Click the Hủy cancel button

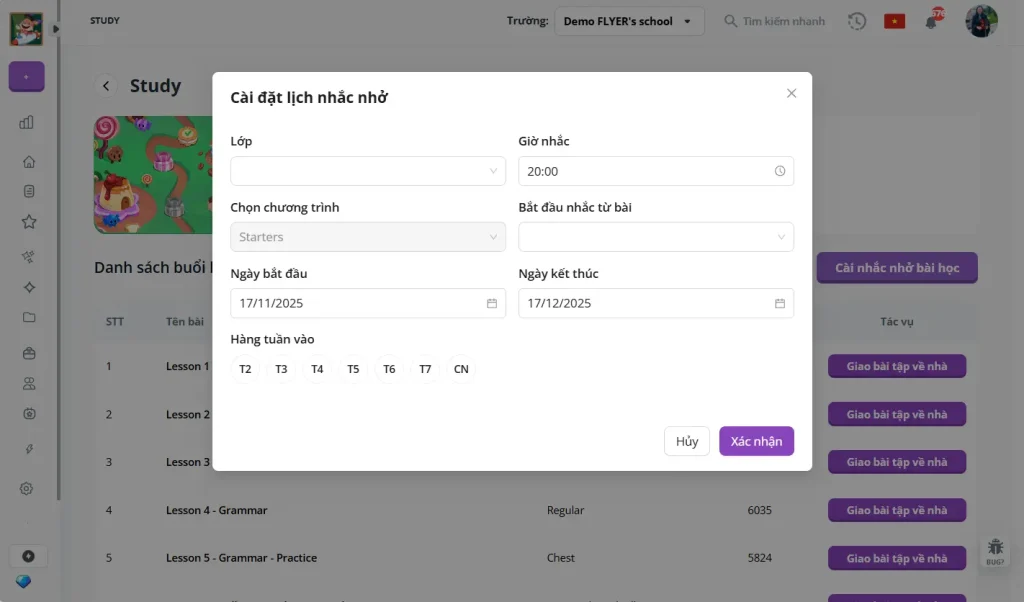(686, 441)
